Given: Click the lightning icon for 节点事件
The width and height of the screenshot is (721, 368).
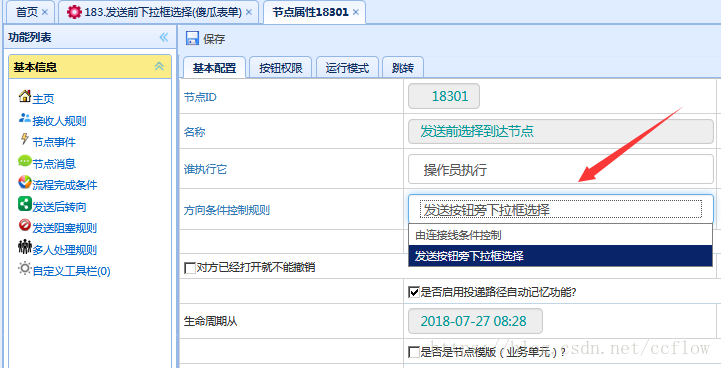Looking at the screenshot, I should coord(25,139).
